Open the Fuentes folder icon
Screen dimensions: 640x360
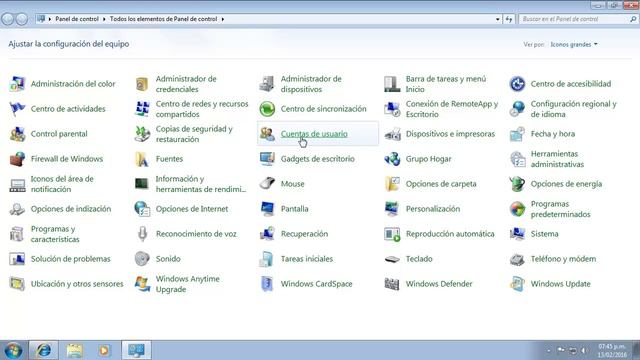coord(142,159)
